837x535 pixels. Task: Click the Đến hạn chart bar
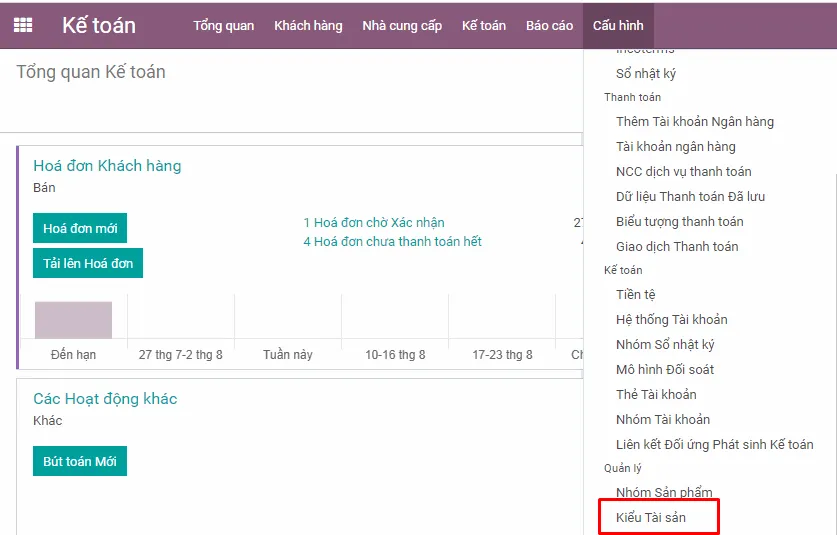(x=73, y=320)
